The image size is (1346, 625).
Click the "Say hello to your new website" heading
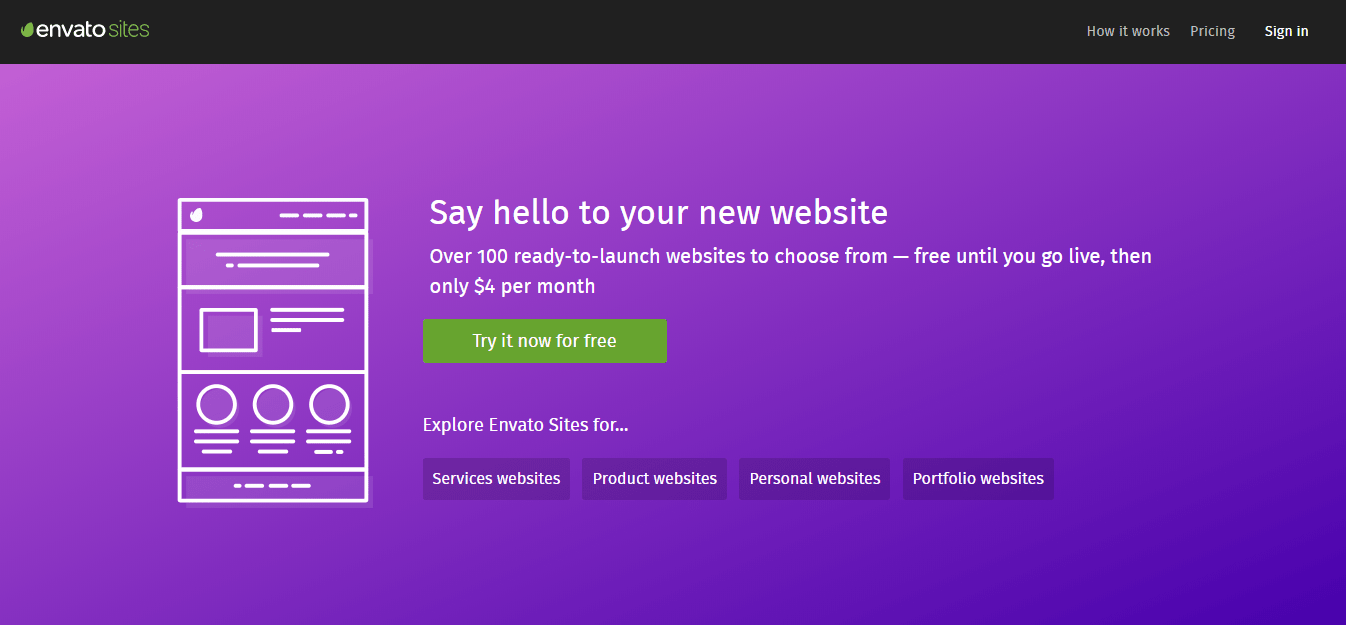(658, 212)
